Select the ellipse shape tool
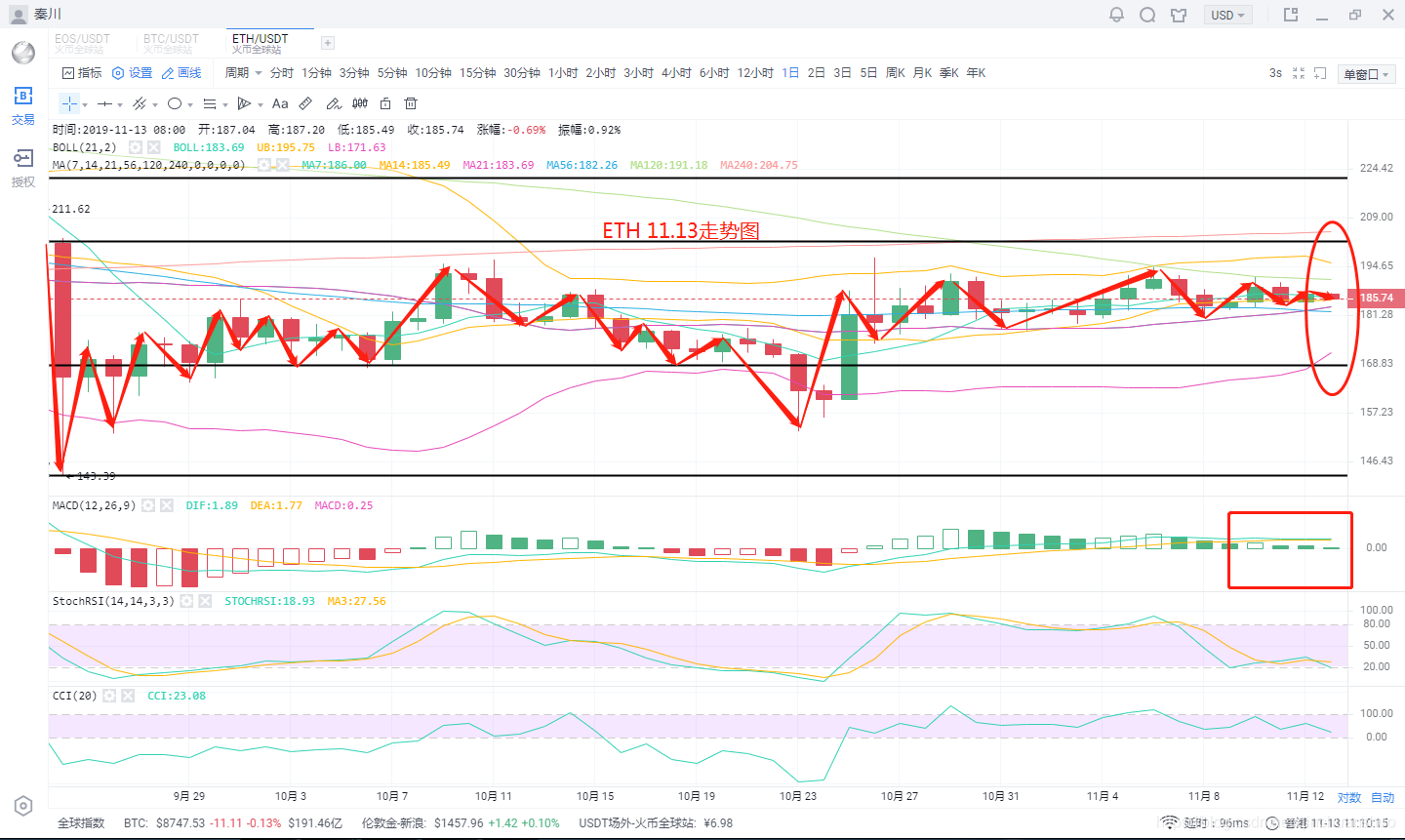The image size is (1405, 840). 175,103
